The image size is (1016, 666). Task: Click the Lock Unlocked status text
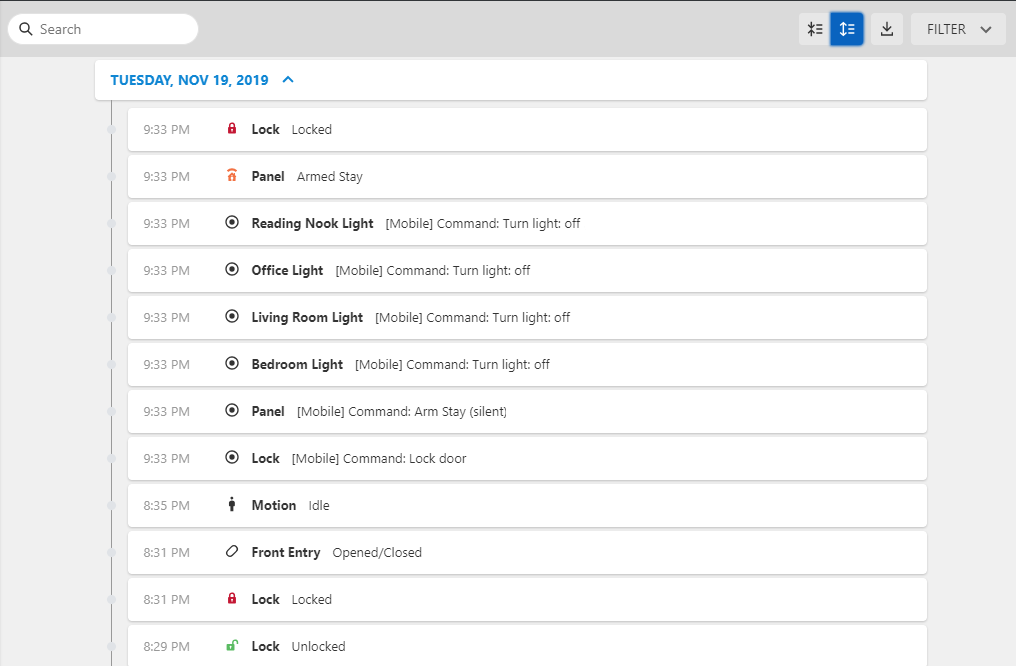pyautogui.click(x=318, y=647)
